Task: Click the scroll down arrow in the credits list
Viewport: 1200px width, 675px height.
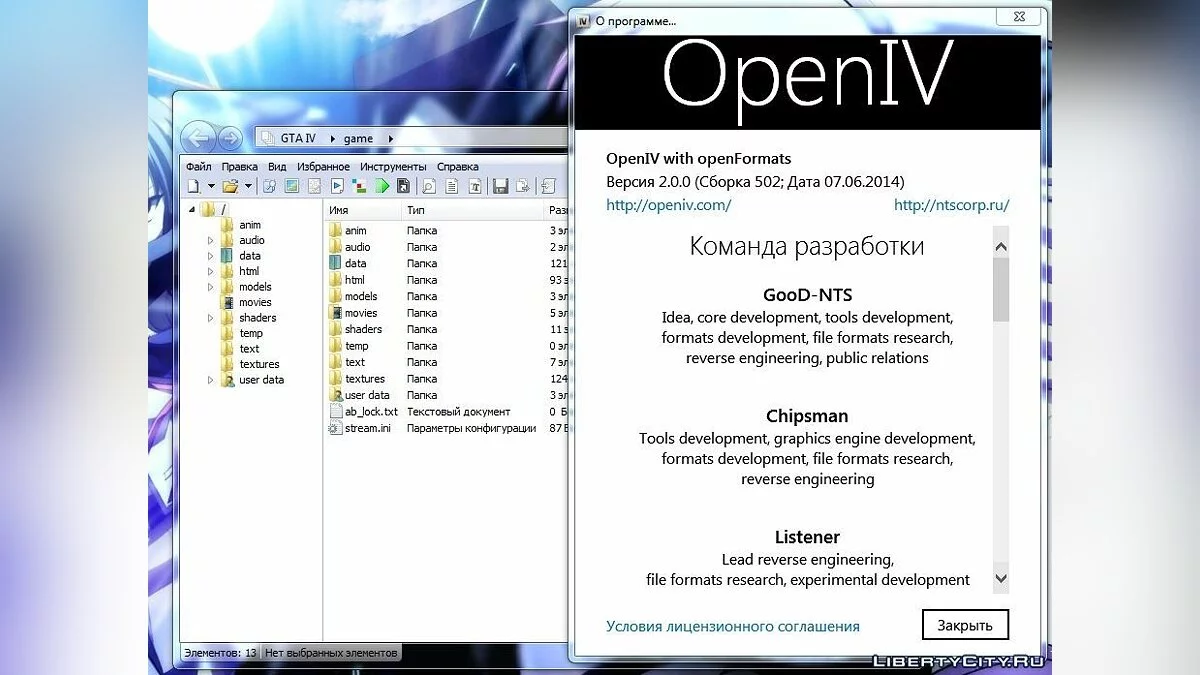Action: pyautogui.click(x=1001, y=578)
